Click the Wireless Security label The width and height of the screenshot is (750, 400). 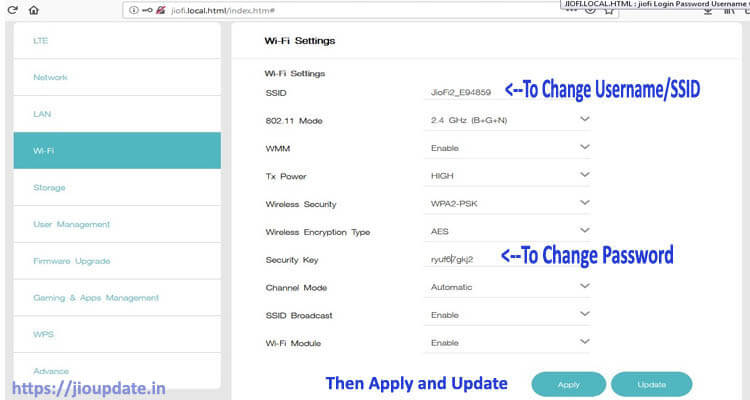(301, 204)
